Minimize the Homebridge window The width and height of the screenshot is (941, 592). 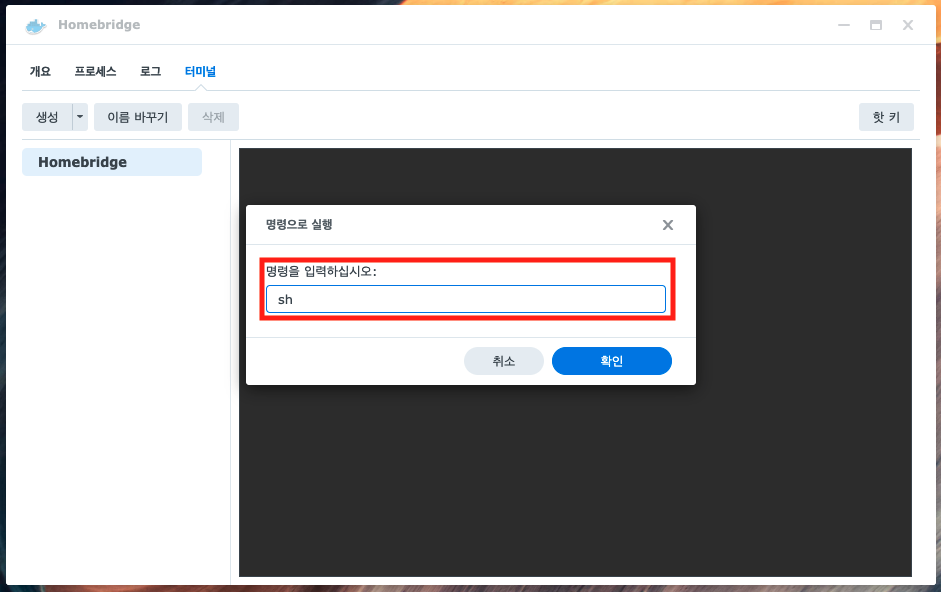[x=844, y=25]
